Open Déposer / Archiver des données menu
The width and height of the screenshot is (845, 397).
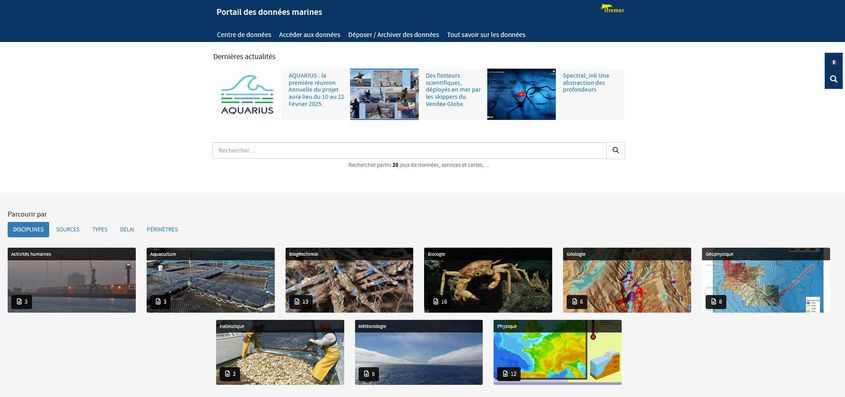point(393,34)
